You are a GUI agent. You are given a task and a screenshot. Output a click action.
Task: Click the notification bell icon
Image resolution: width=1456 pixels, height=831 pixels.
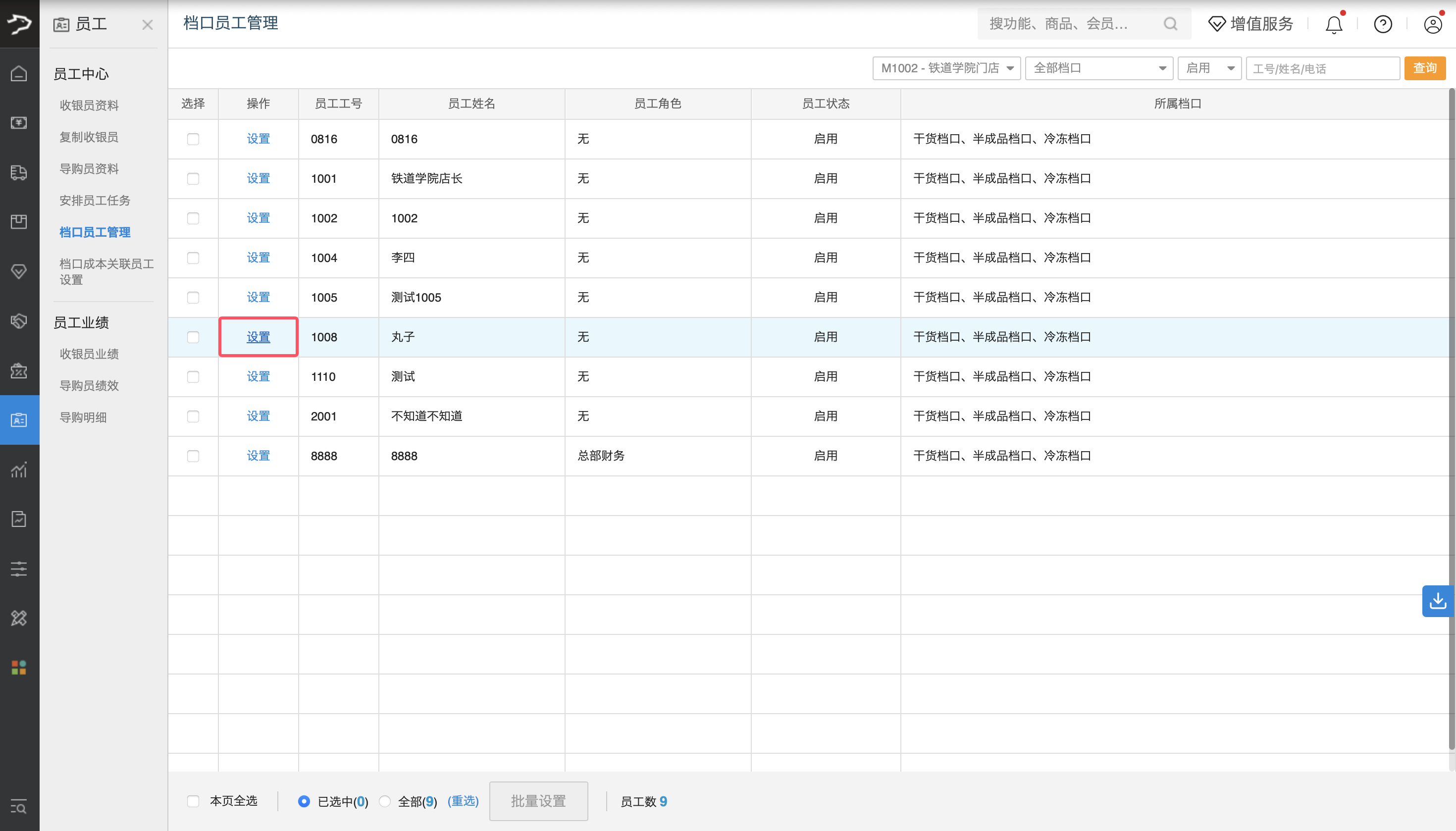[1333, 25]
